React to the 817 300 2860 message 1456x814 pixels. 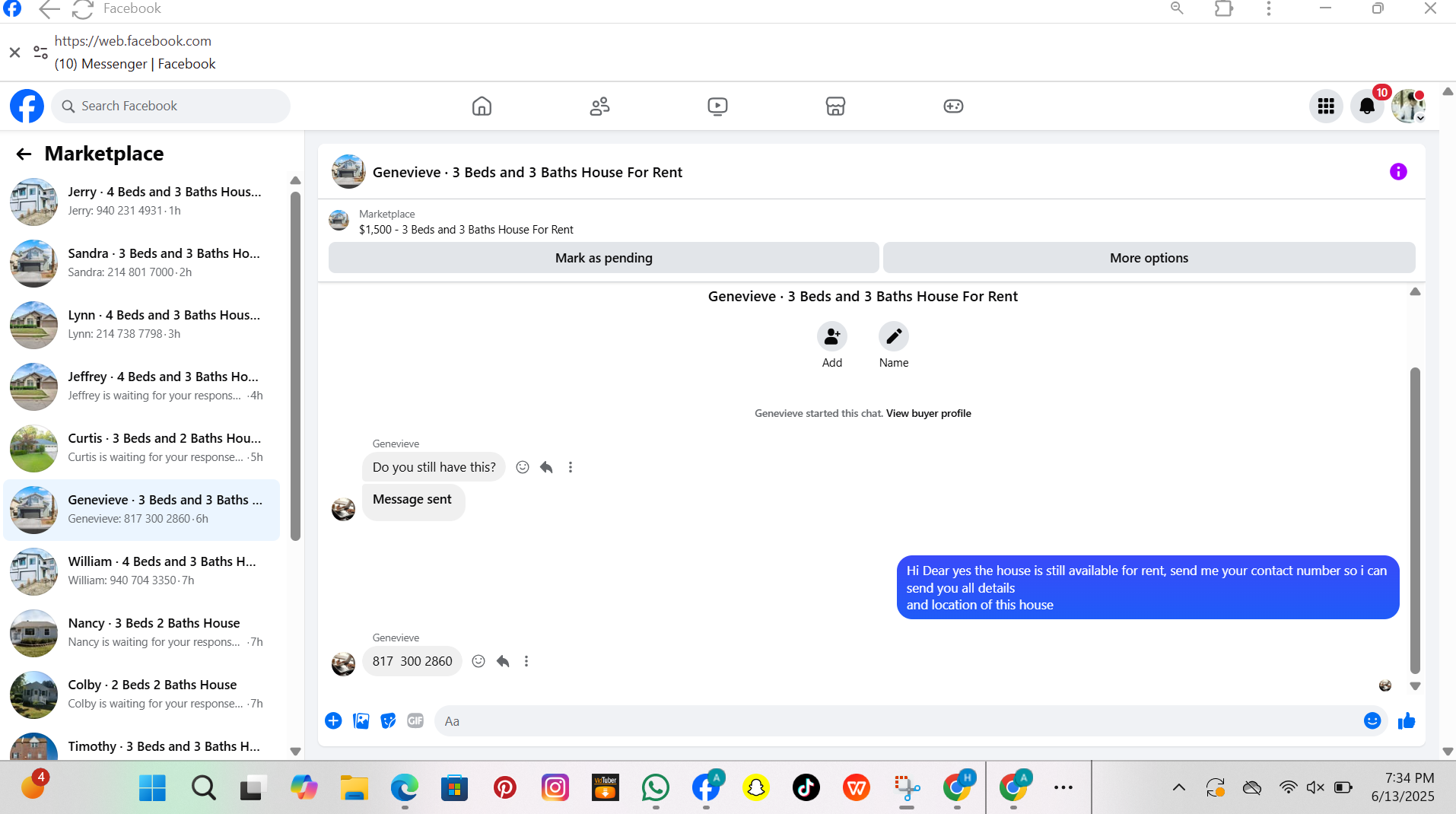click(x=478, y=661)
